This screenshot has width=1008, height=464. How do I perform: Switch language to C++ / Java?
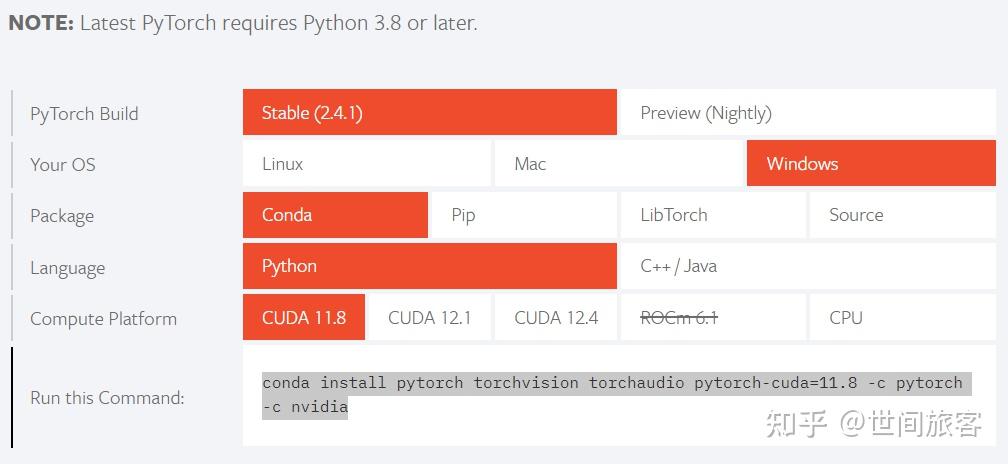(x=807, y=266)
